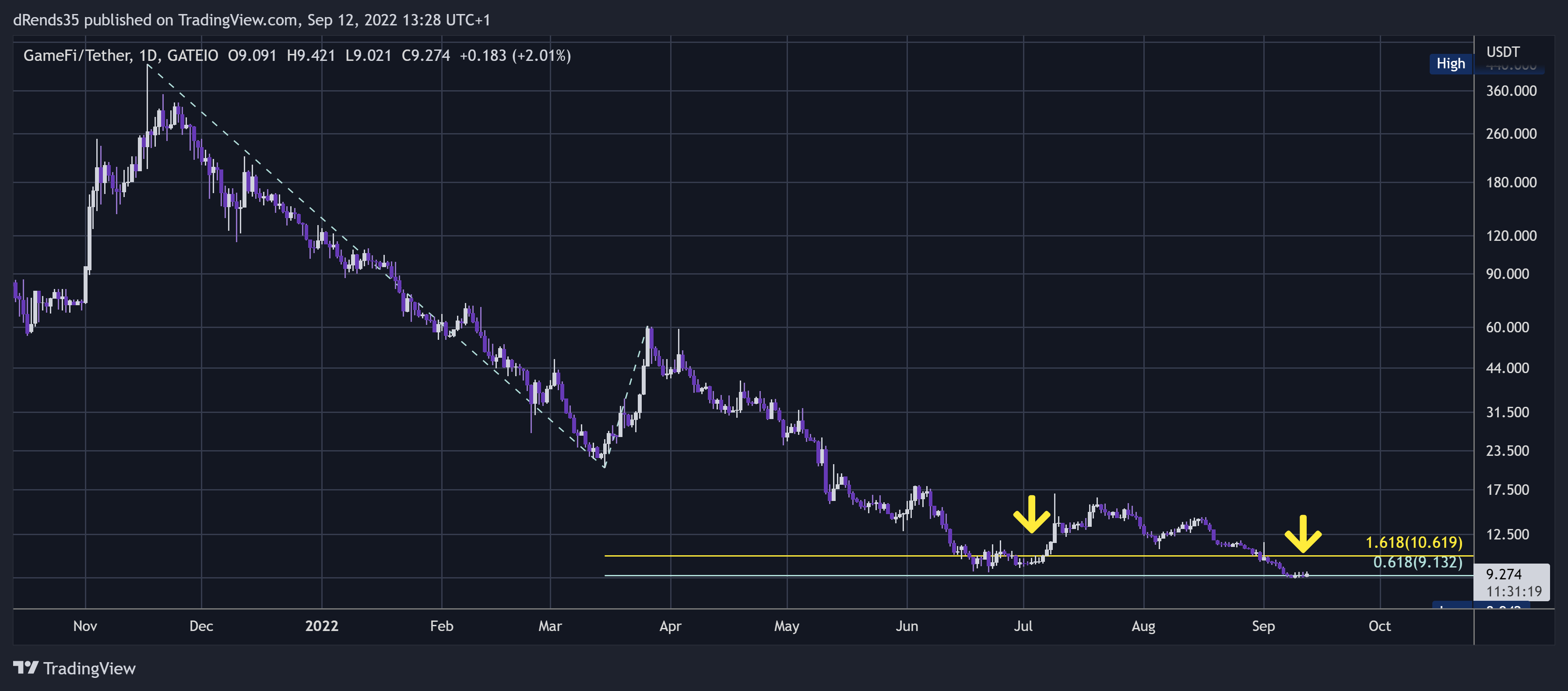The height and width of the screenshot is (691, 1568).
Task: Click the Feb time axis label
Action: 441,626
